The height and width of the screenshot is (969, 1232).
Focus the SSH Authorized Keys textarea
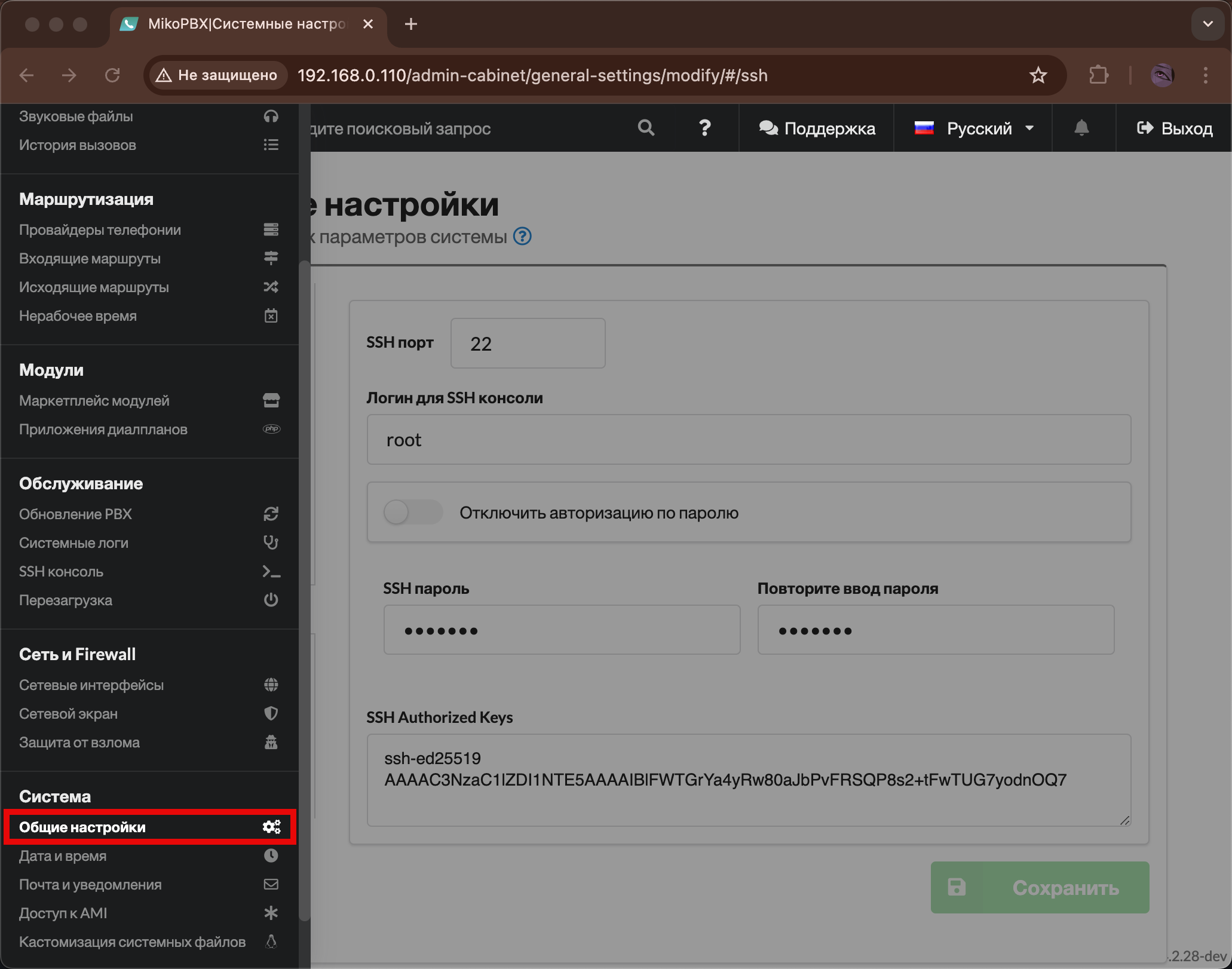click(x=748, y=780)
